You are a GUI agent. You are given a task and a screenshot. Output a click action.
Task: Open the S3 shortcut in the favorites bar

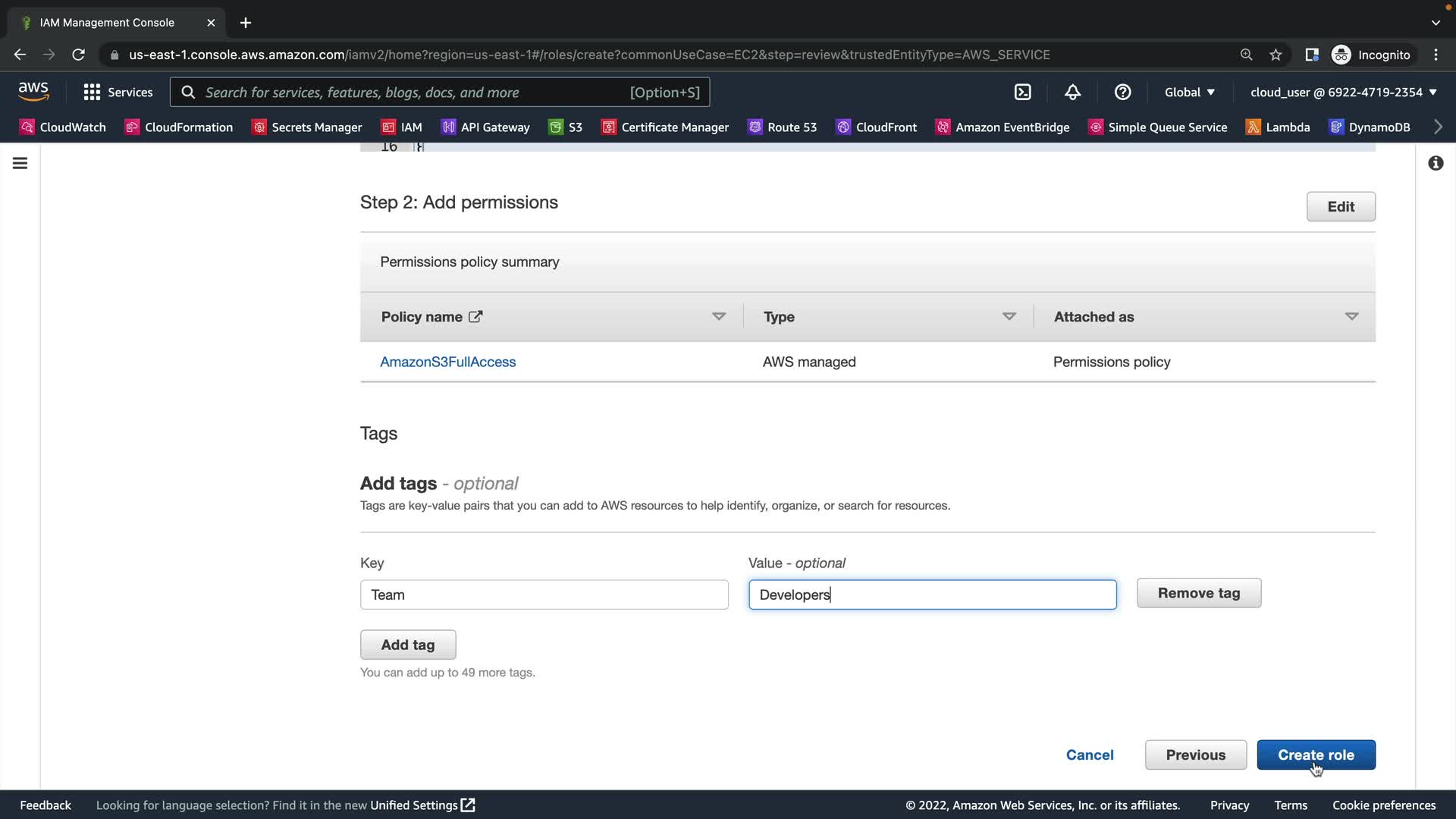pyautogui.click(x=566, y=127)
